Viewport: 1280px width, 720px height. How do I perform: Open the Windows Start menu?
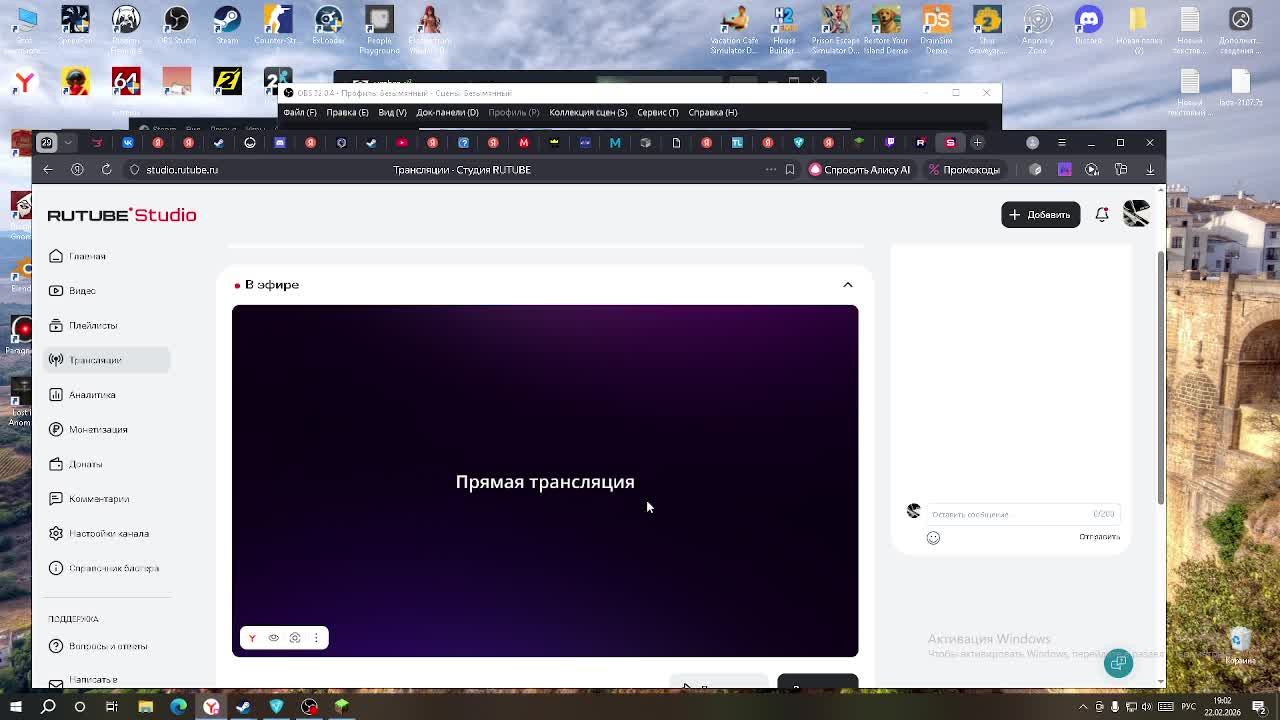tap(15, 707)
